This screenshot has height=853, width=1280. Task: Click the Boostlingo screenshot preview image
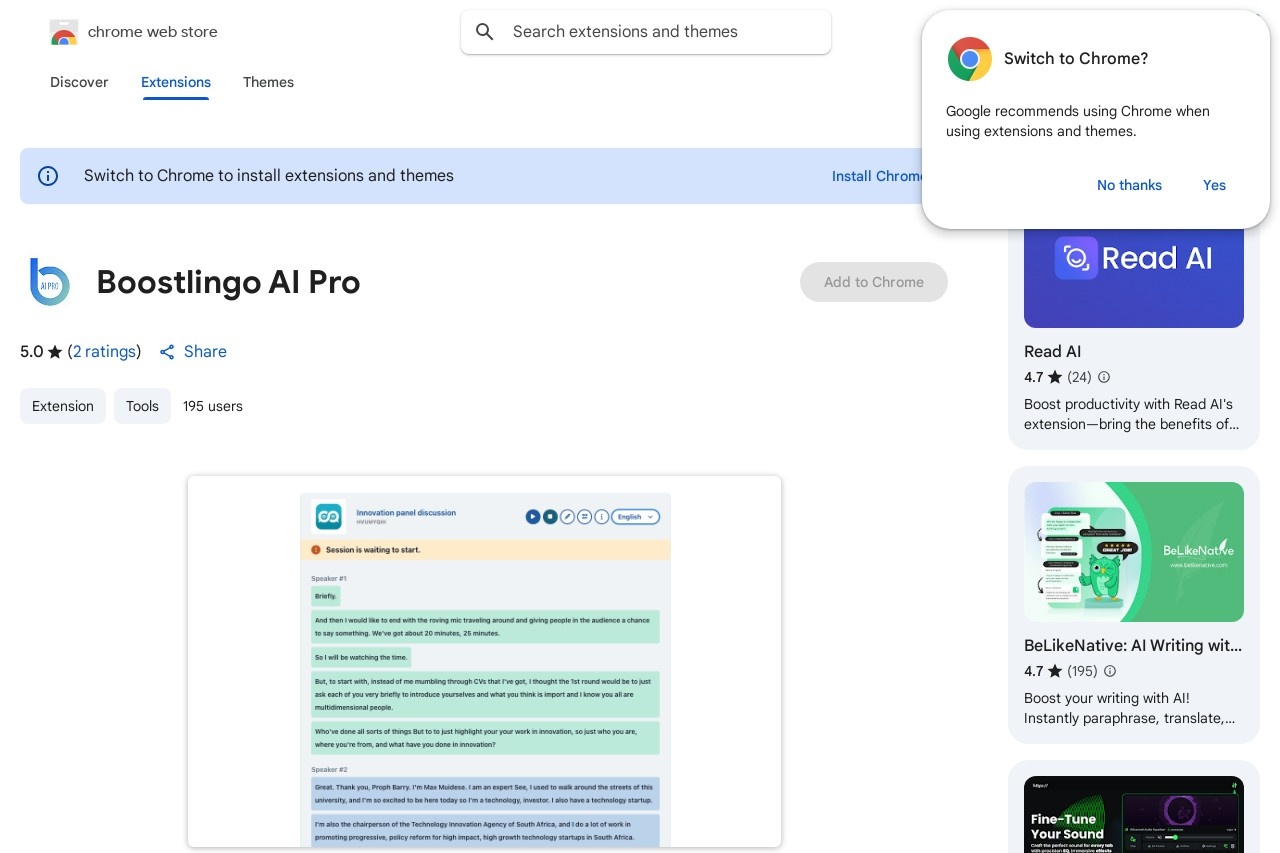[484, 661]
